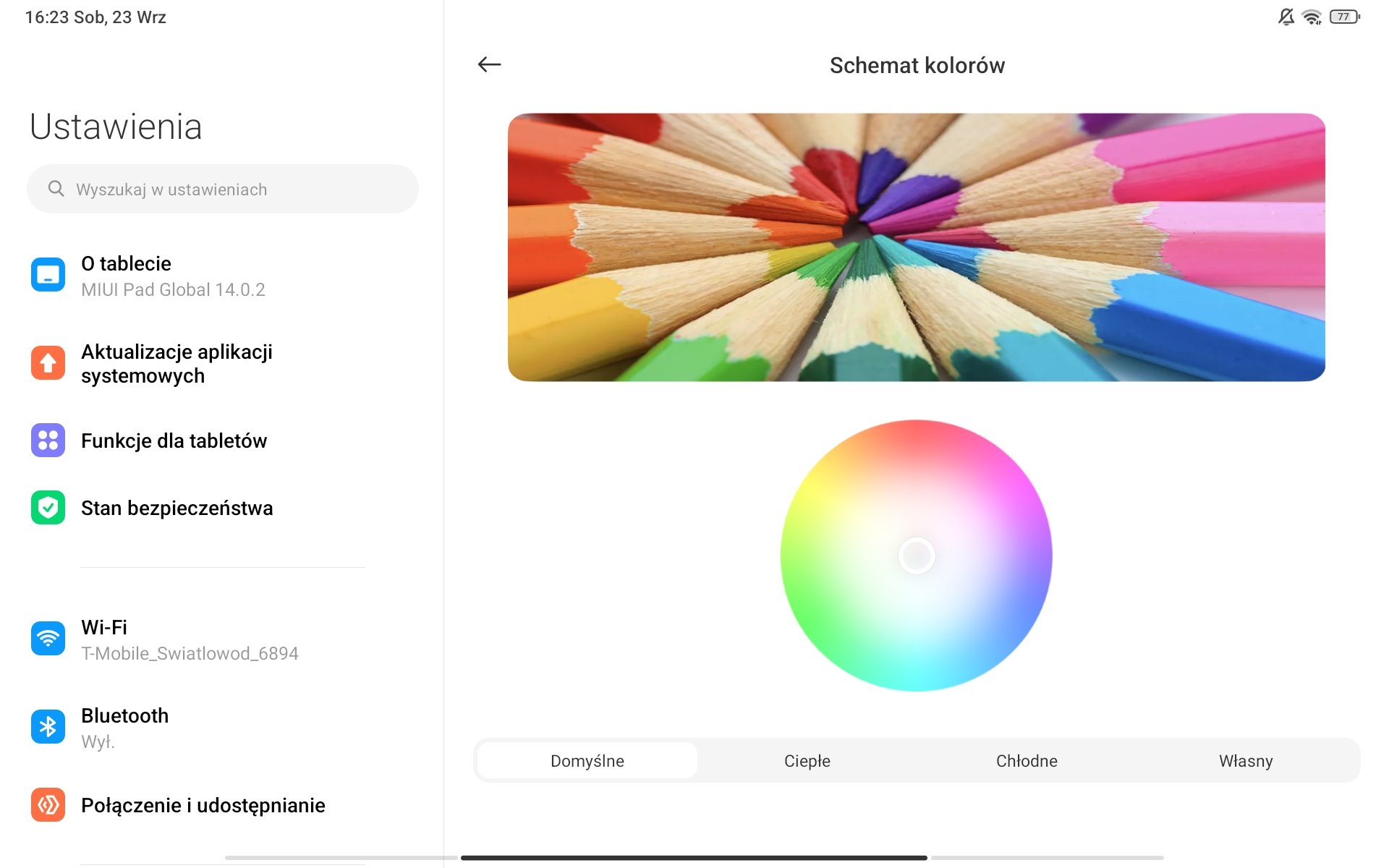Screen dimensions: 1389x868
Task: Open Aktualizacje aplikacji systemowych entry
Action: tap(222, 364)
